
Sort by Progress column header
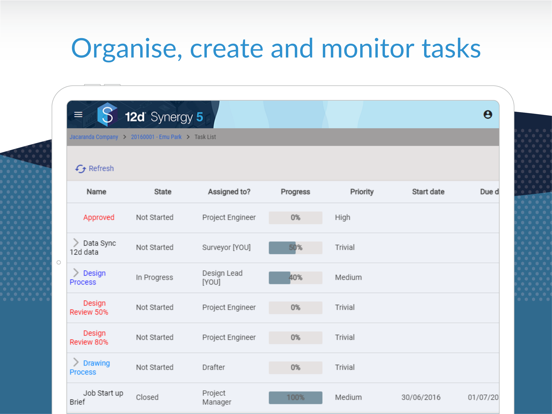(295, 192)
